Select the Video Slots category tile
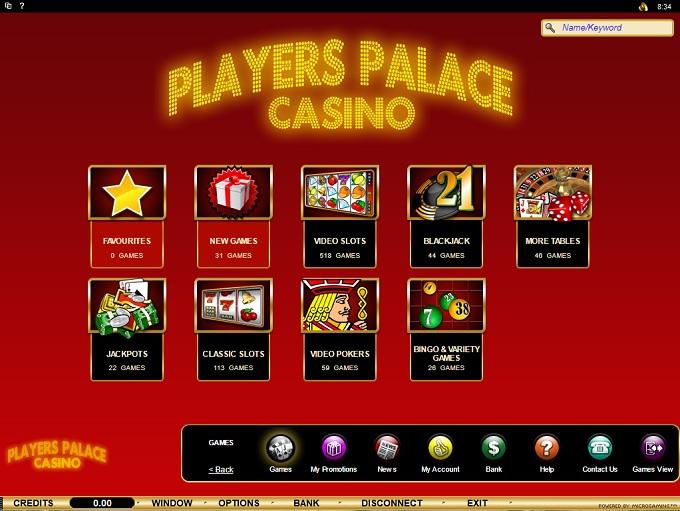Image resolution: width=680 pixels, height=511 pixels. click(340, 216)
